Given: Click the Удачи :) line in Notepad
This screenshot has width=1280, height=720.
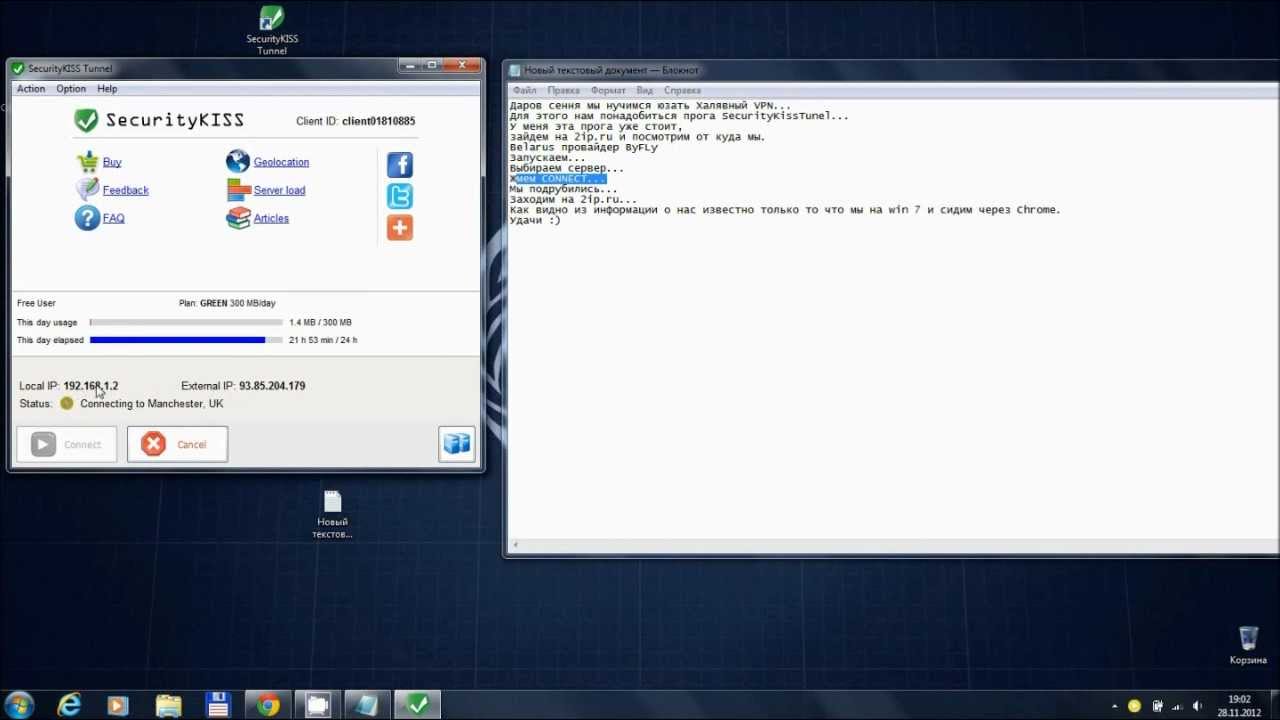Looking at the screenshot, I should [535, 220].
